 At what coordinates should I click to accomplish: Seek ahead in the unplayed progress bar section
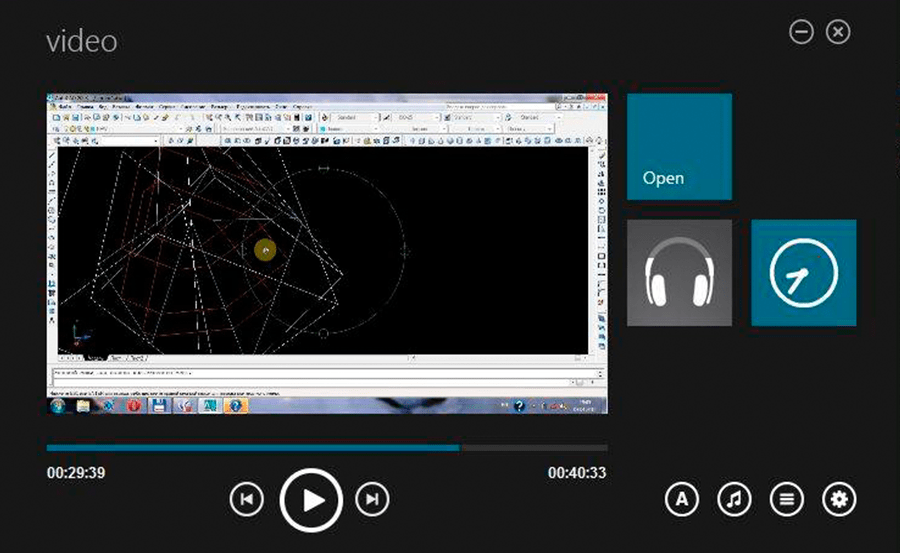[x=535, y=447]
